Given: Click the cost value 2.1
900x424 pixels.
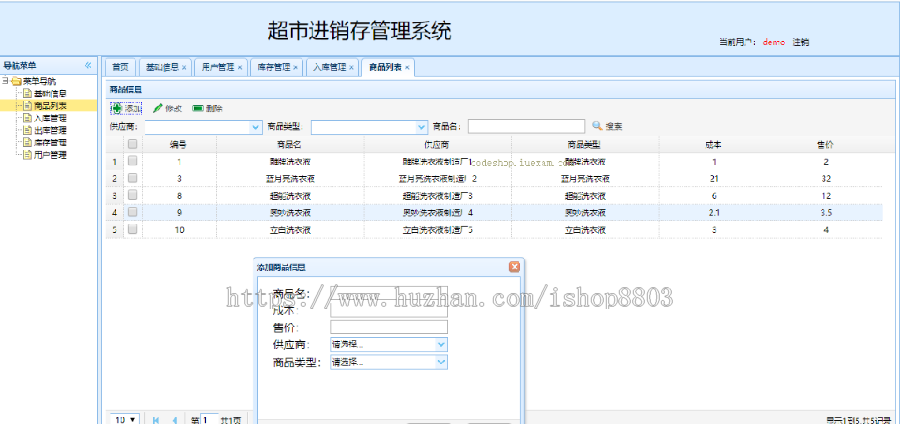Looking at the screenshot, I should 714,212.
